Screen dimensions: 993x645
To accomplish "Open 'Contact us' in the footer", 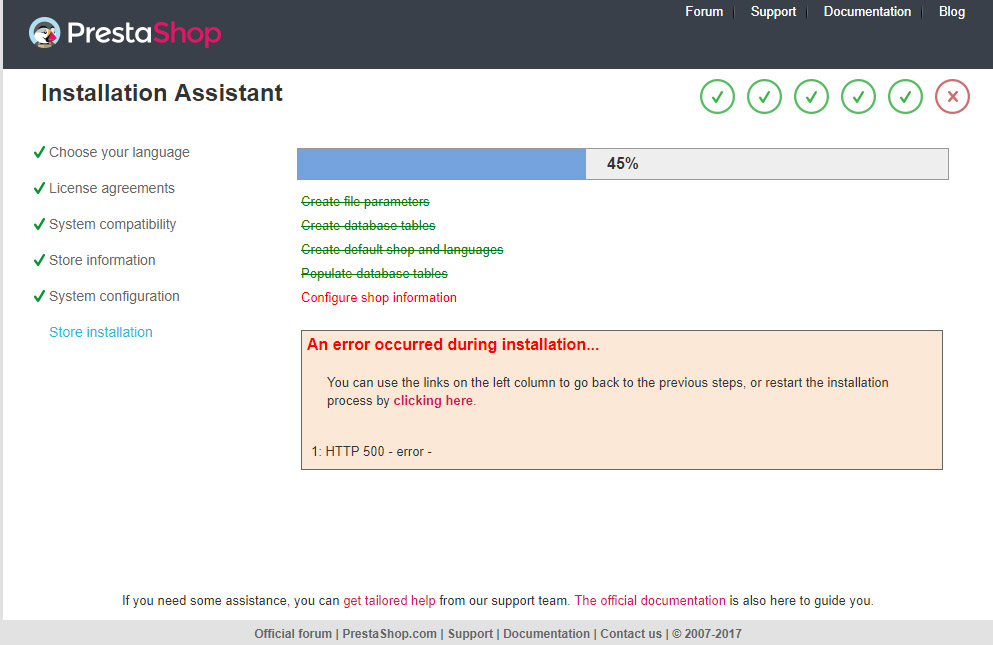I will point(631,634).
